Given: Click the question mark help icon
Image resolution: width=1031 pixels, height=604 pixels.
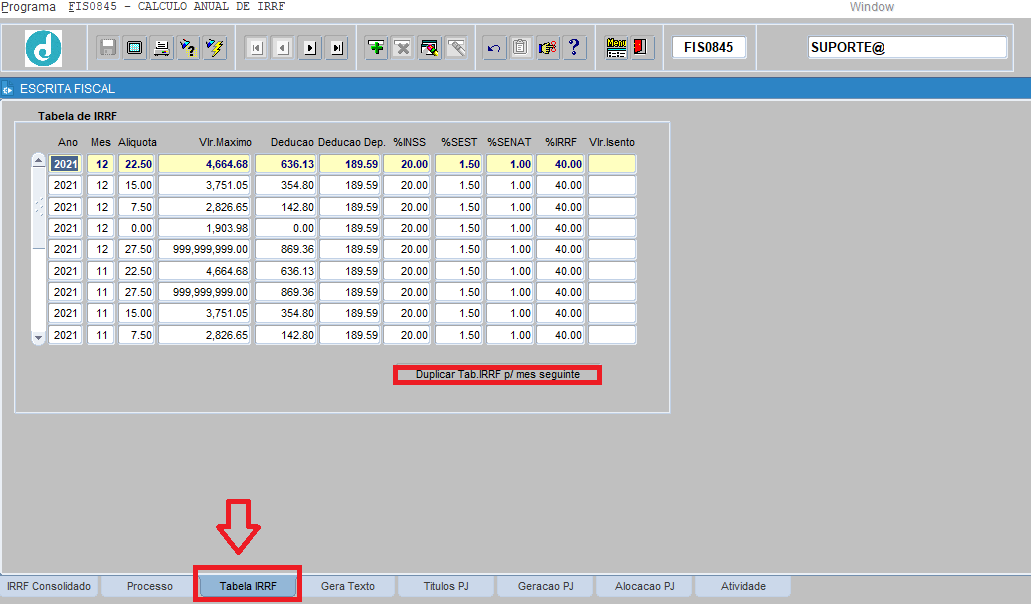Looking at the screenshot, I should [574, 48].
